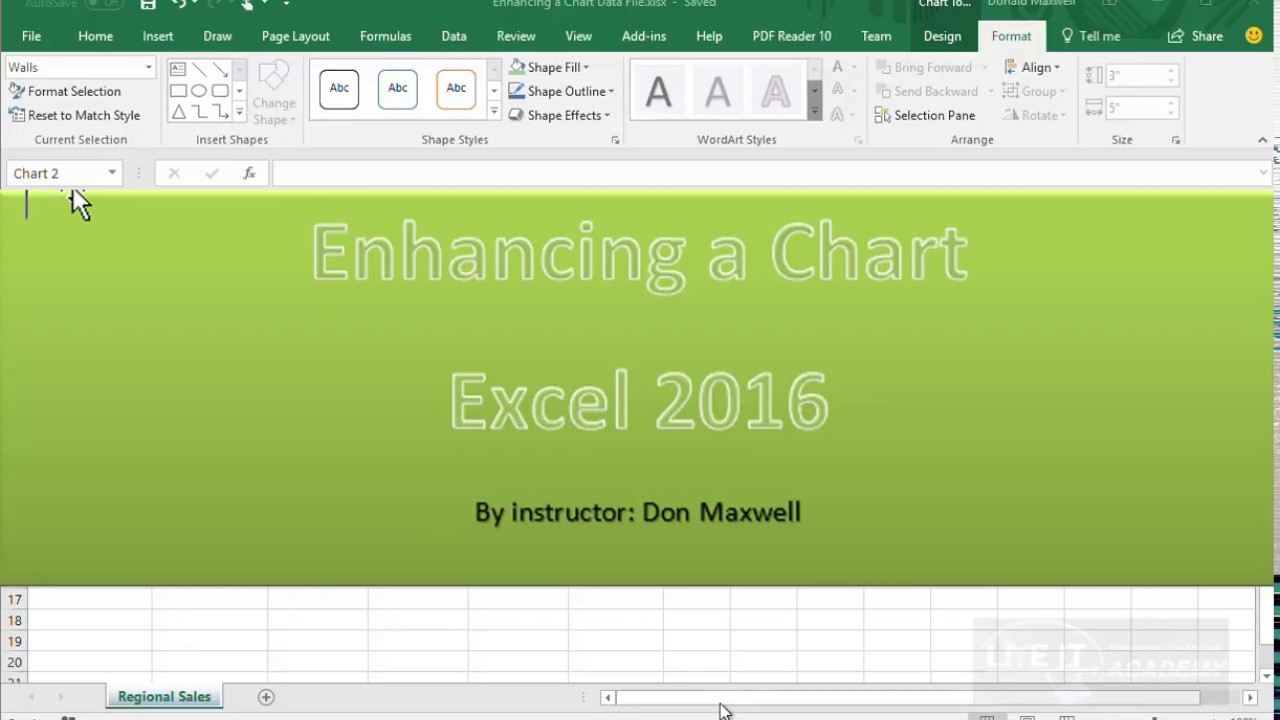Switch to the Home tab
This screenshot has width=1280, height=720.
pos(95,36)
